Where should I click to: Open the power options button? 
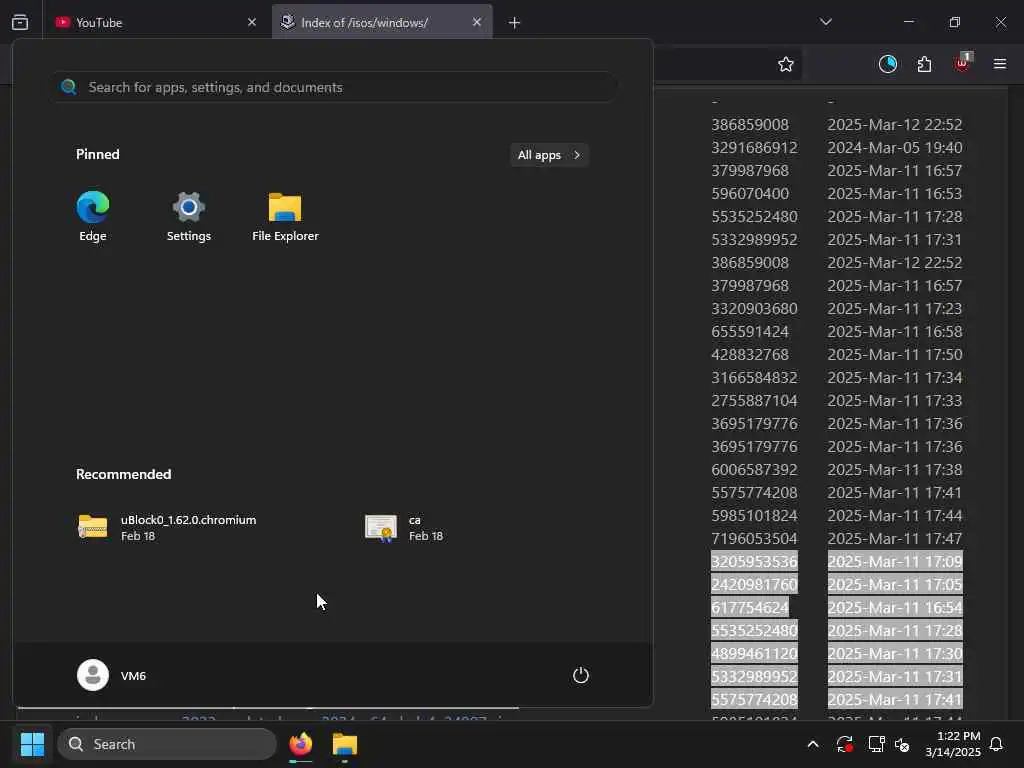point(581,675)
